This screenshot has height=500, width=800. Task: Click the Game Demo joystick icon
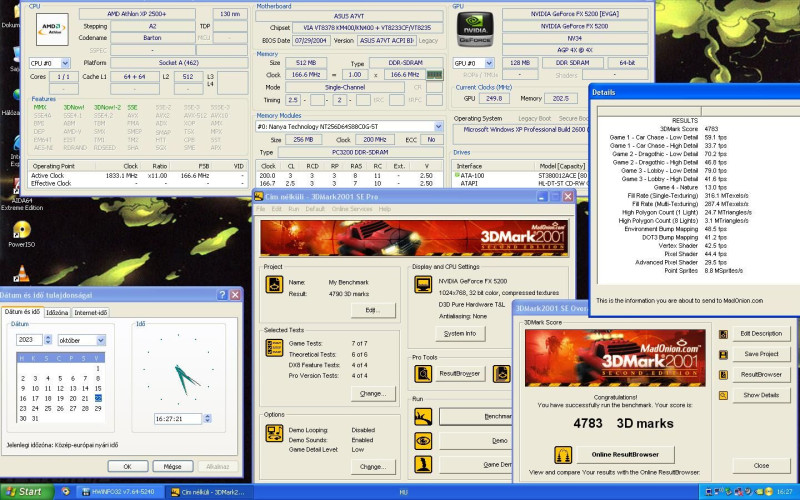pos(423,465)
